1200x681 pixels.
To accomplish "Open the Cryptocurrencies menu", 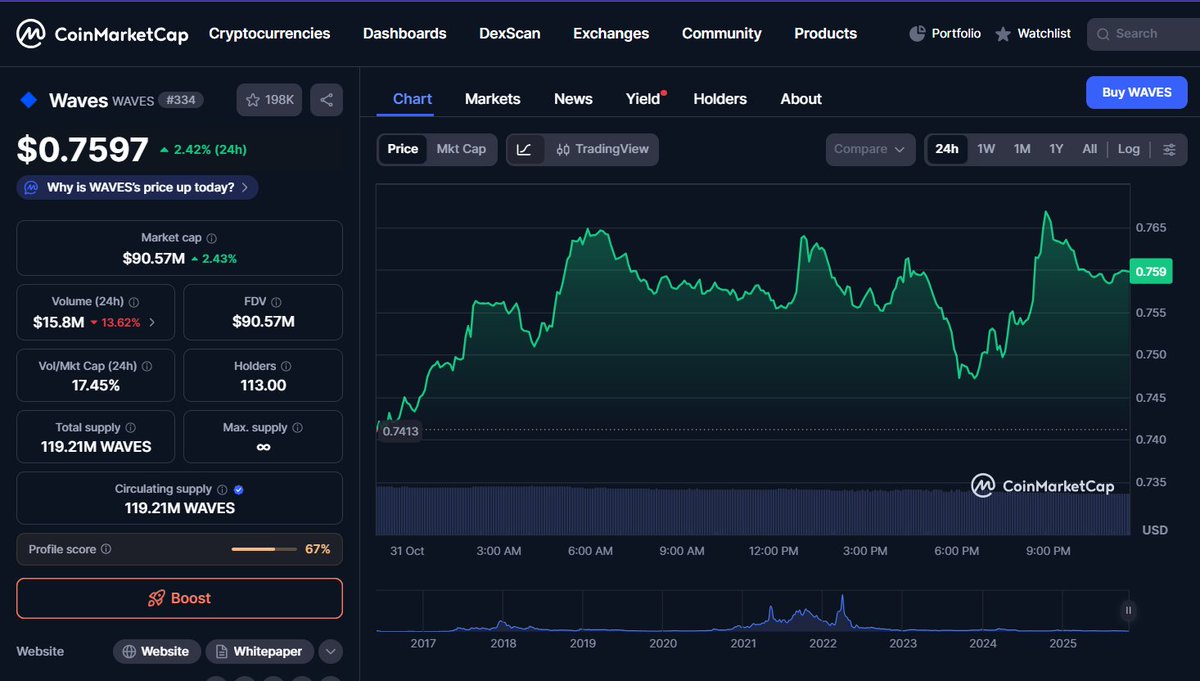I will [269, 33].
